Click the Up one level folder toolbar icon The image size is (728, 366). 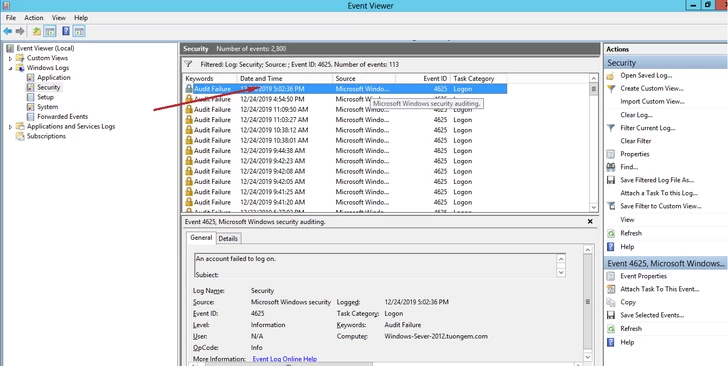pos(37,31)
